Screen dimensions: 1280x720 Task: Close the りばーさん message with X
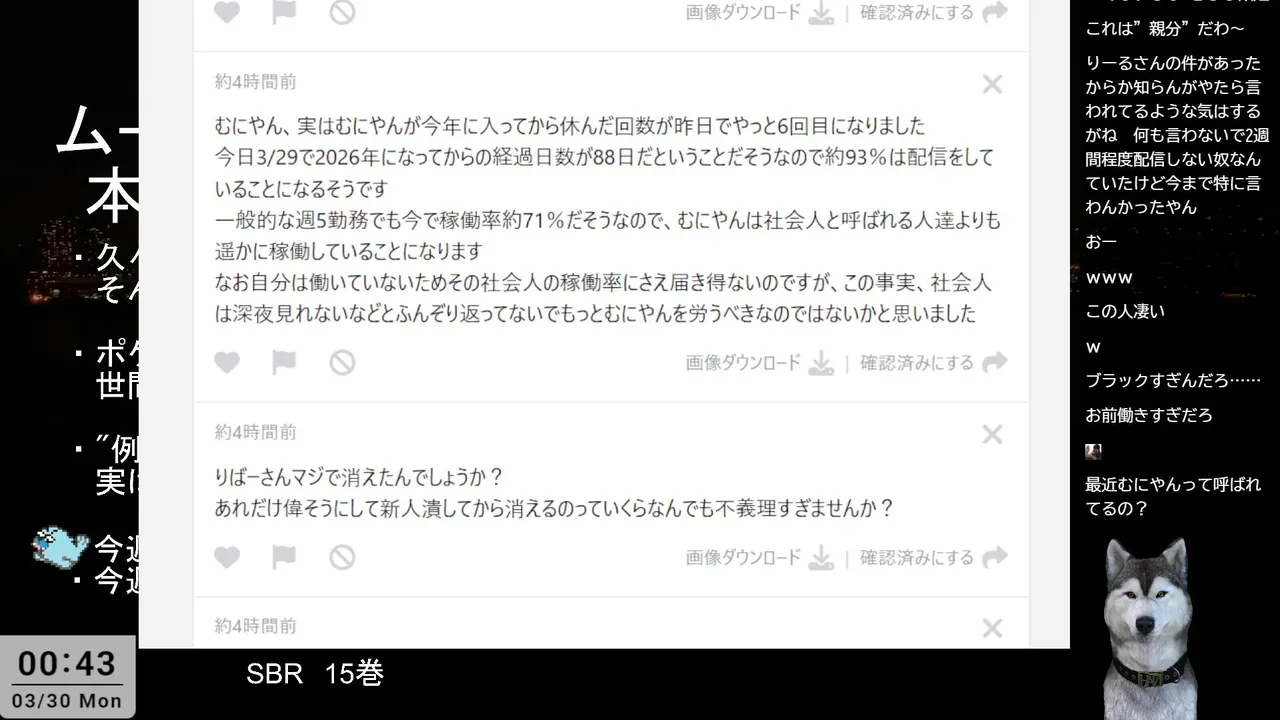992,434
